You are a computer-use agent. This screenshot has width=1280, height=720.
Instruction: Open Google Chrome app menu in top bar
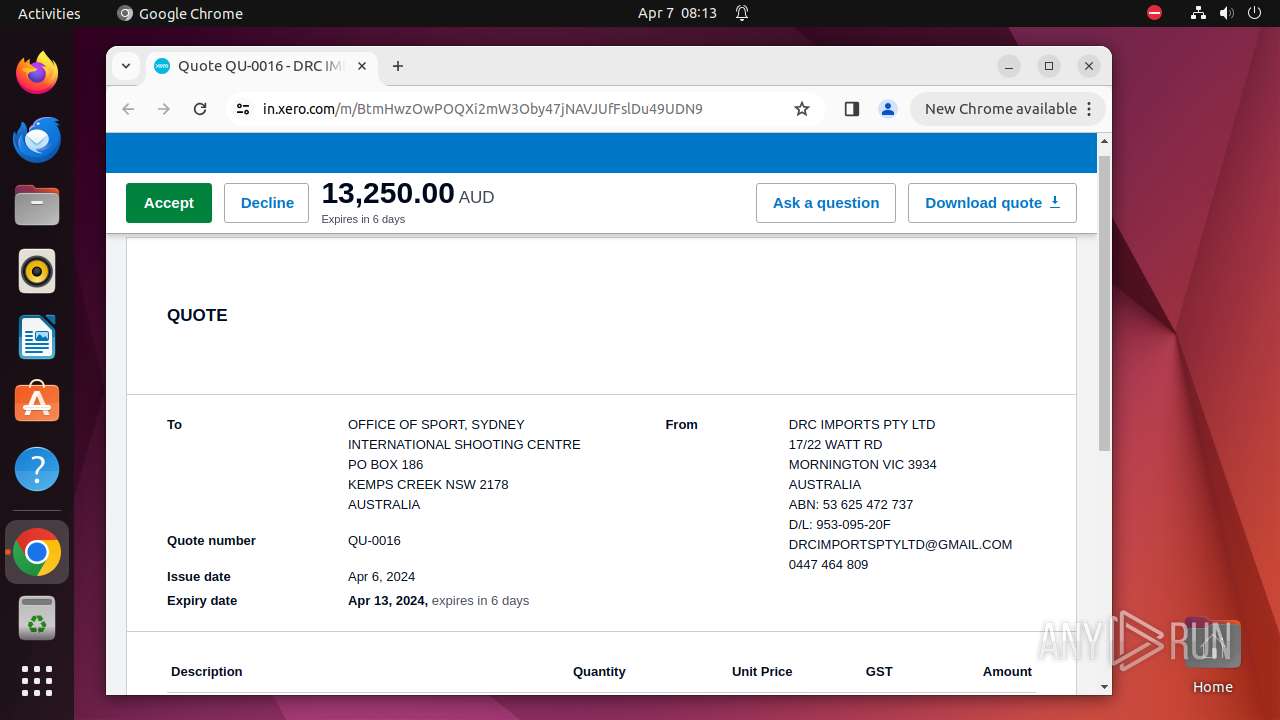[180, 13]
